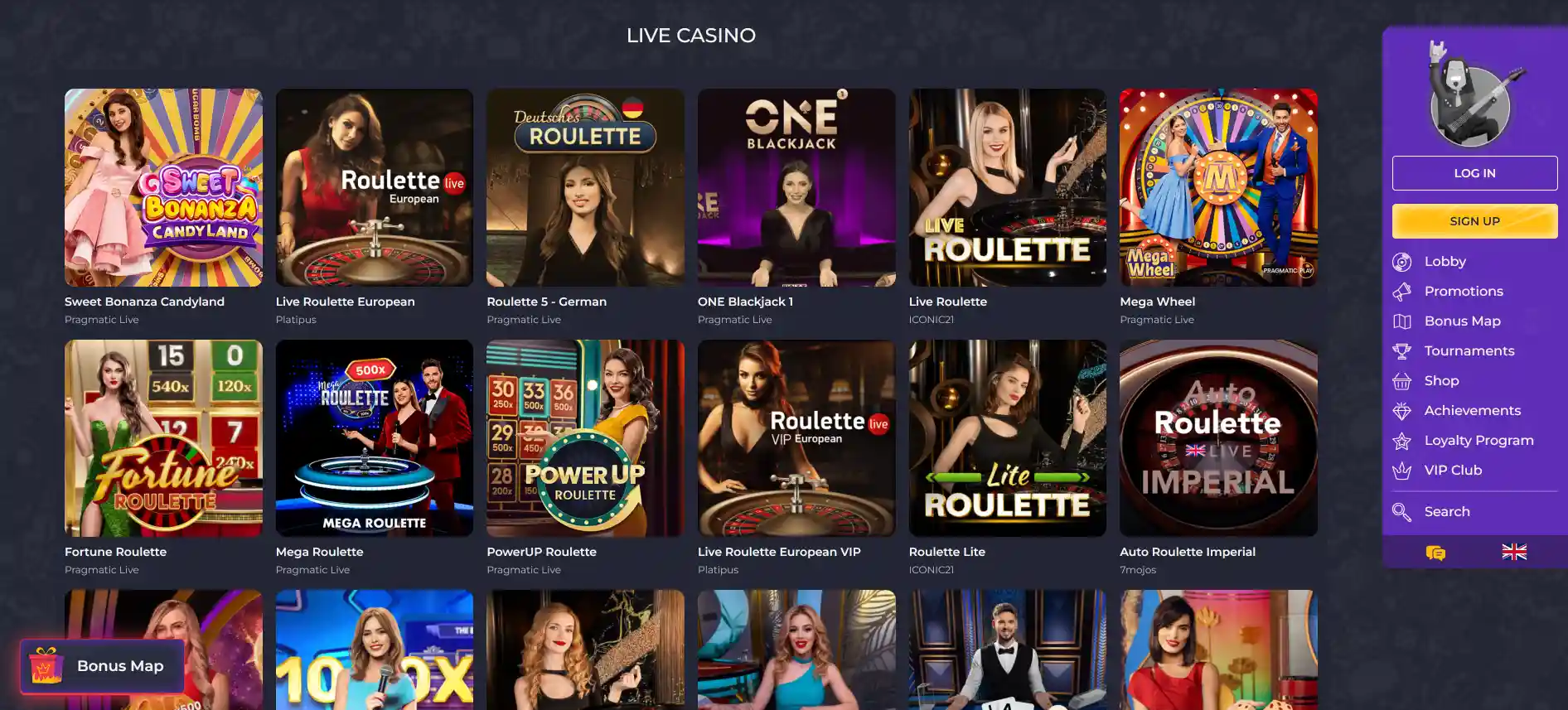Click the VIP Club crown icon
Viewport: 1568px width, 710px height.
pyautogui.click(x=1401, y=471)
